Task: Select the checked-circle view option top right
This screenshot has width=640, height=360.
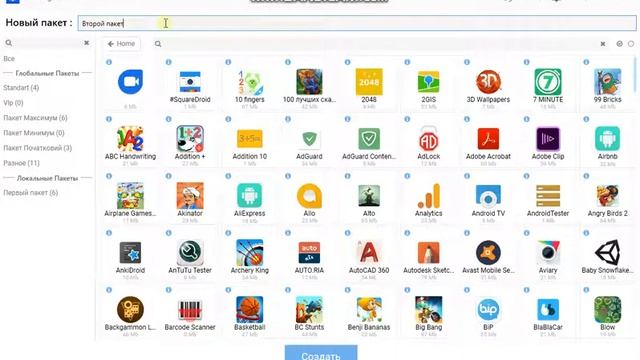Action: point(620,44)
